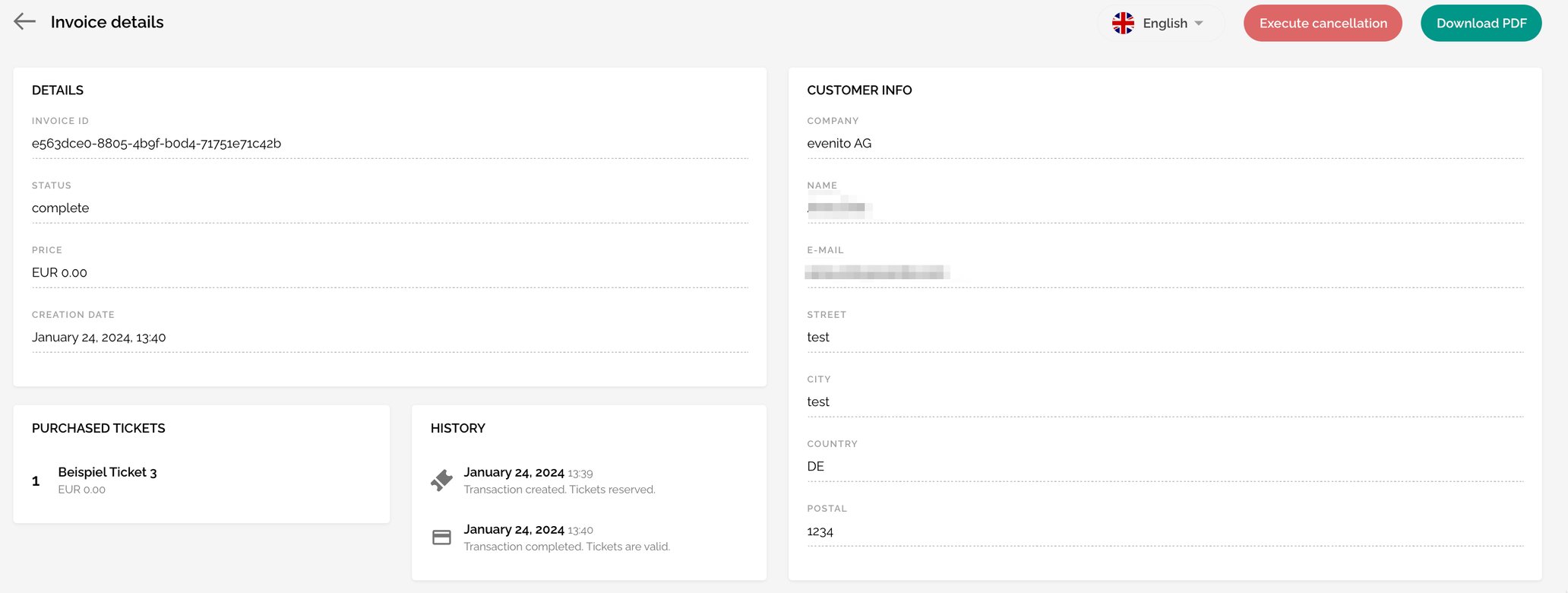Click the Invoice details page title

(106, 22)
